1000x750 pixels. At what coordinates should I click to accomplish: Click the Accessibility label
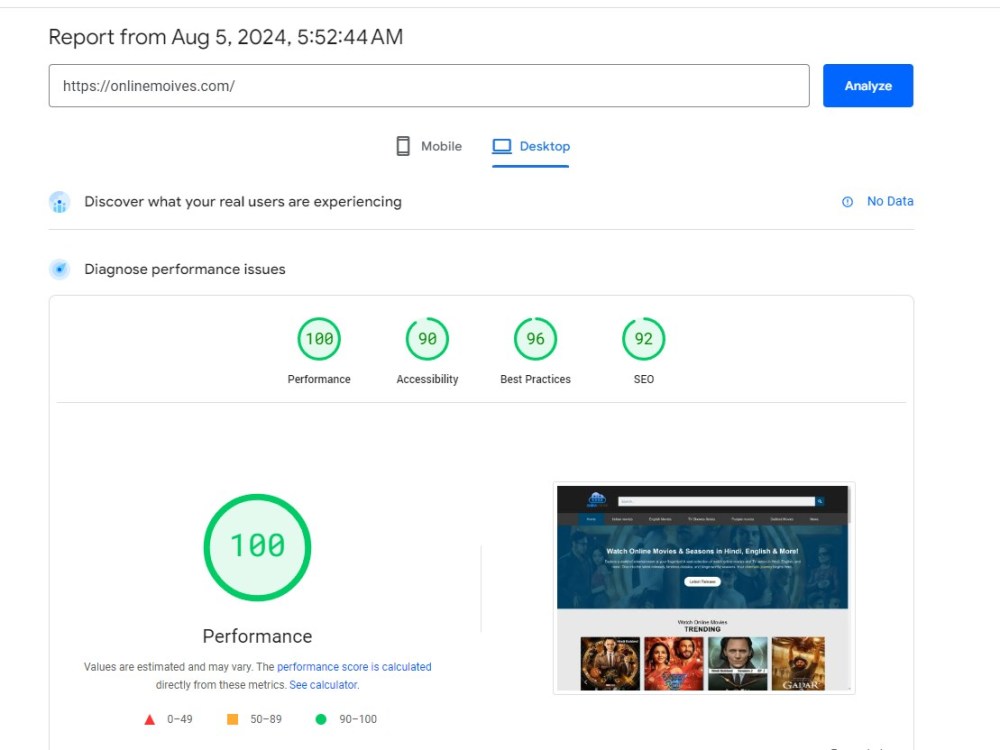pyautogui.click(x=427, y=379)
